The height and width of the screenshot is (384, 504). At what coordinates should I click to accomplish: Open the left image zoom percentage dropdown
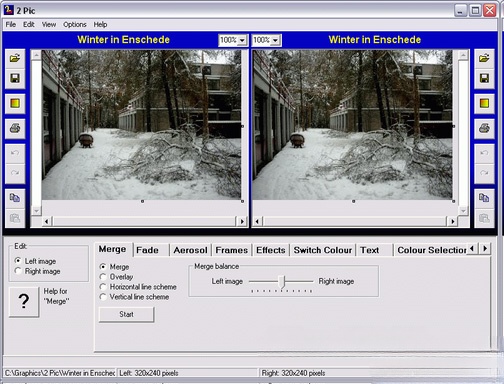pos(242,40)
